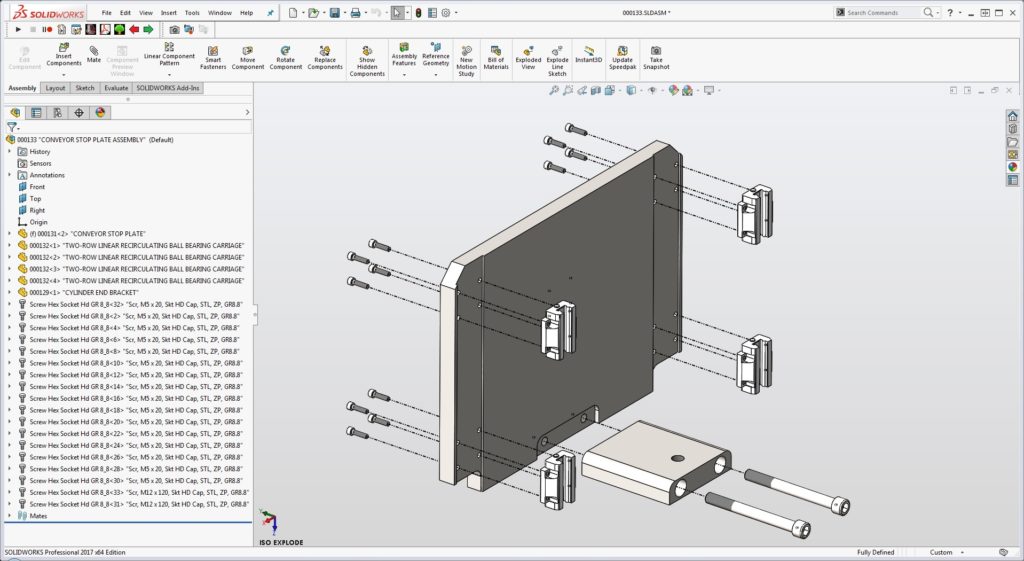Expand the Annotations tree node
This screenshot has height=561, width=1024.
[10, 175]
